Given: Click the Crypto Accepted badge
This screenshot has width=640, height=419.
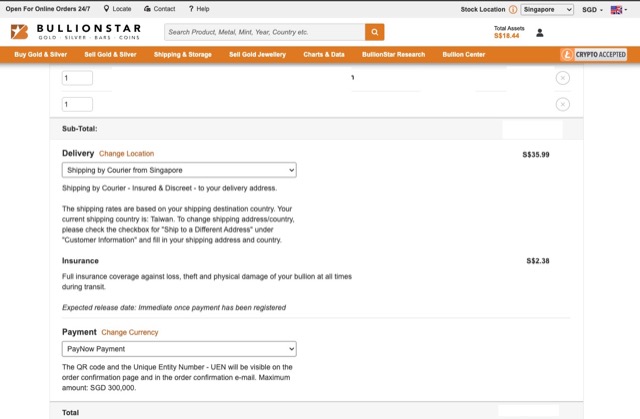Looking at the screenshot, I should [x=593, y=54].
